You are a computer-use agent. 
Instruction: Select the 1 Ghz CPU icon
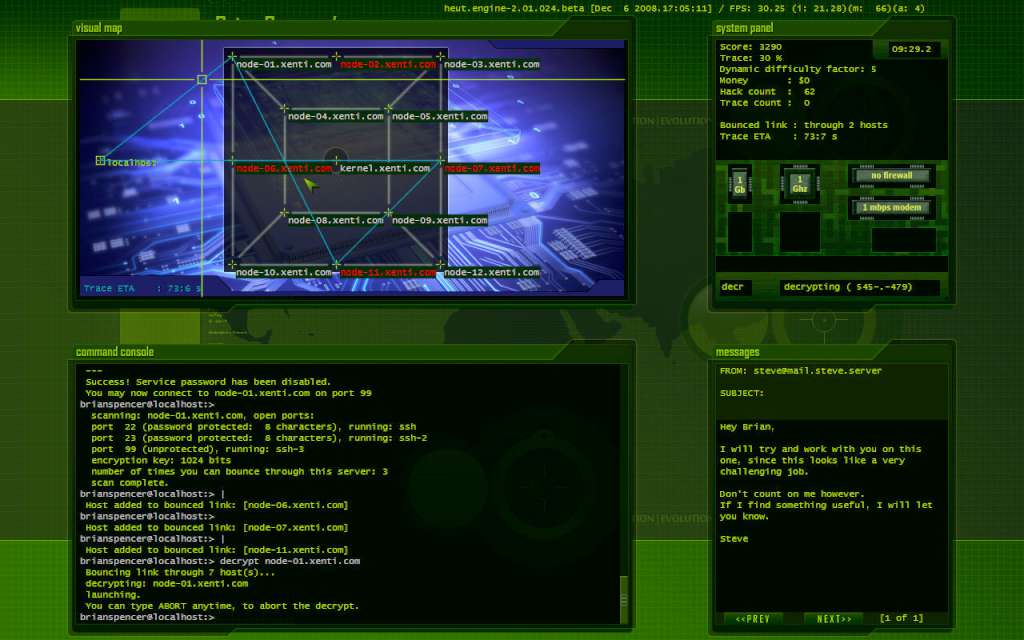click(x=798, y=184)
